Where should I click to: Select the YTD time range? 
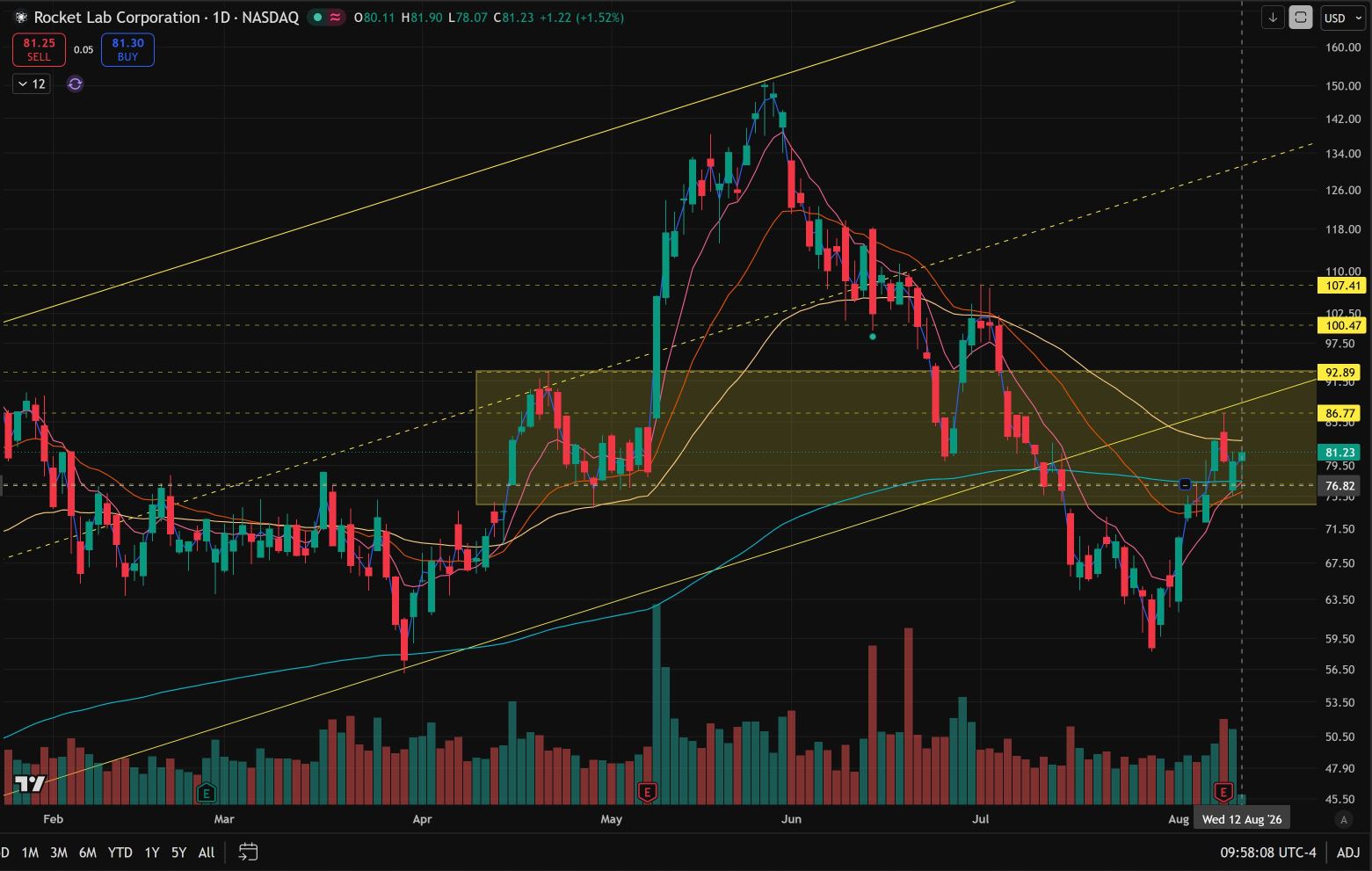point(120,853)
